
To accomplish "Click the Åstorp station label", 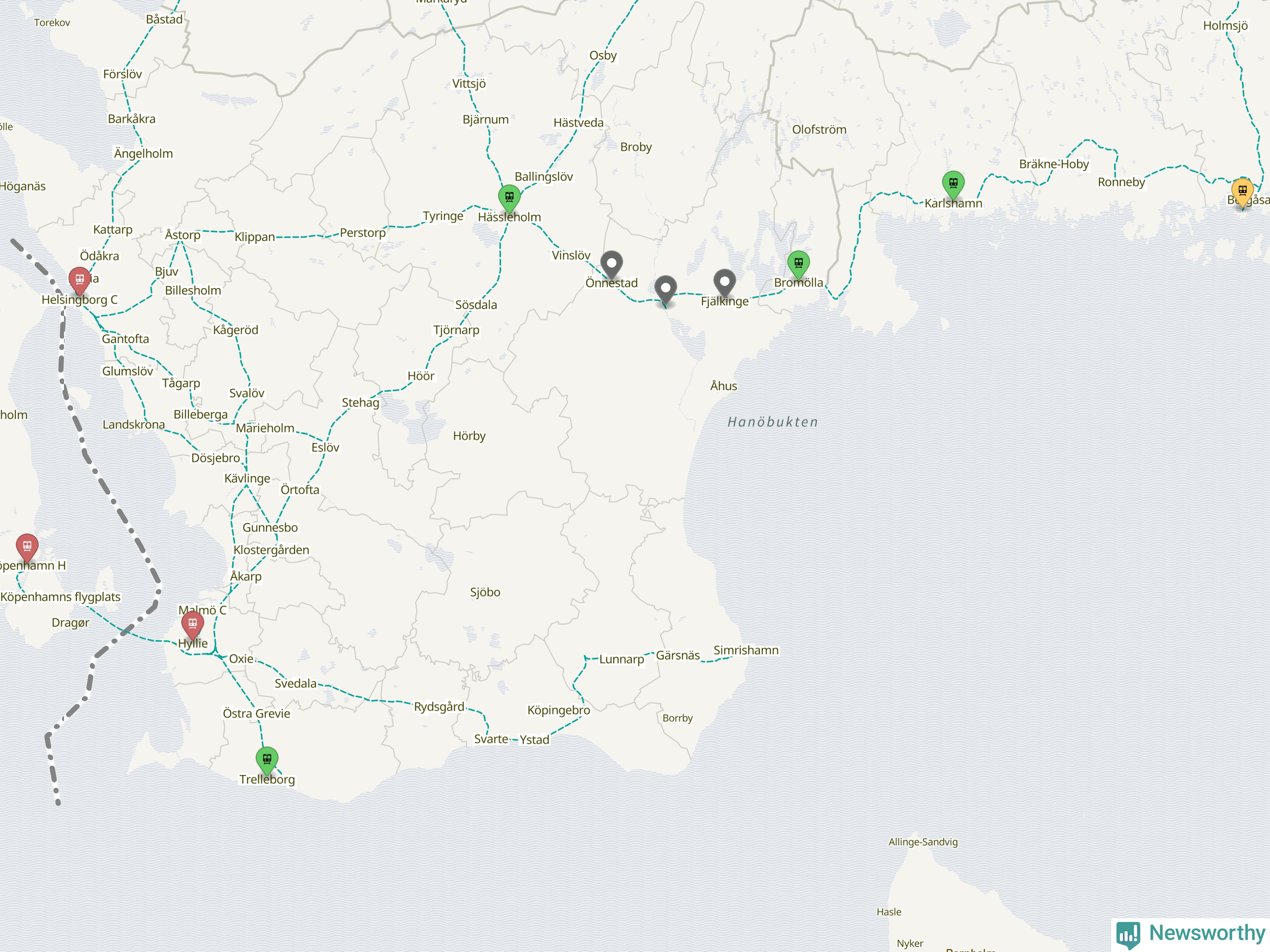I will [x=183, y=235].
